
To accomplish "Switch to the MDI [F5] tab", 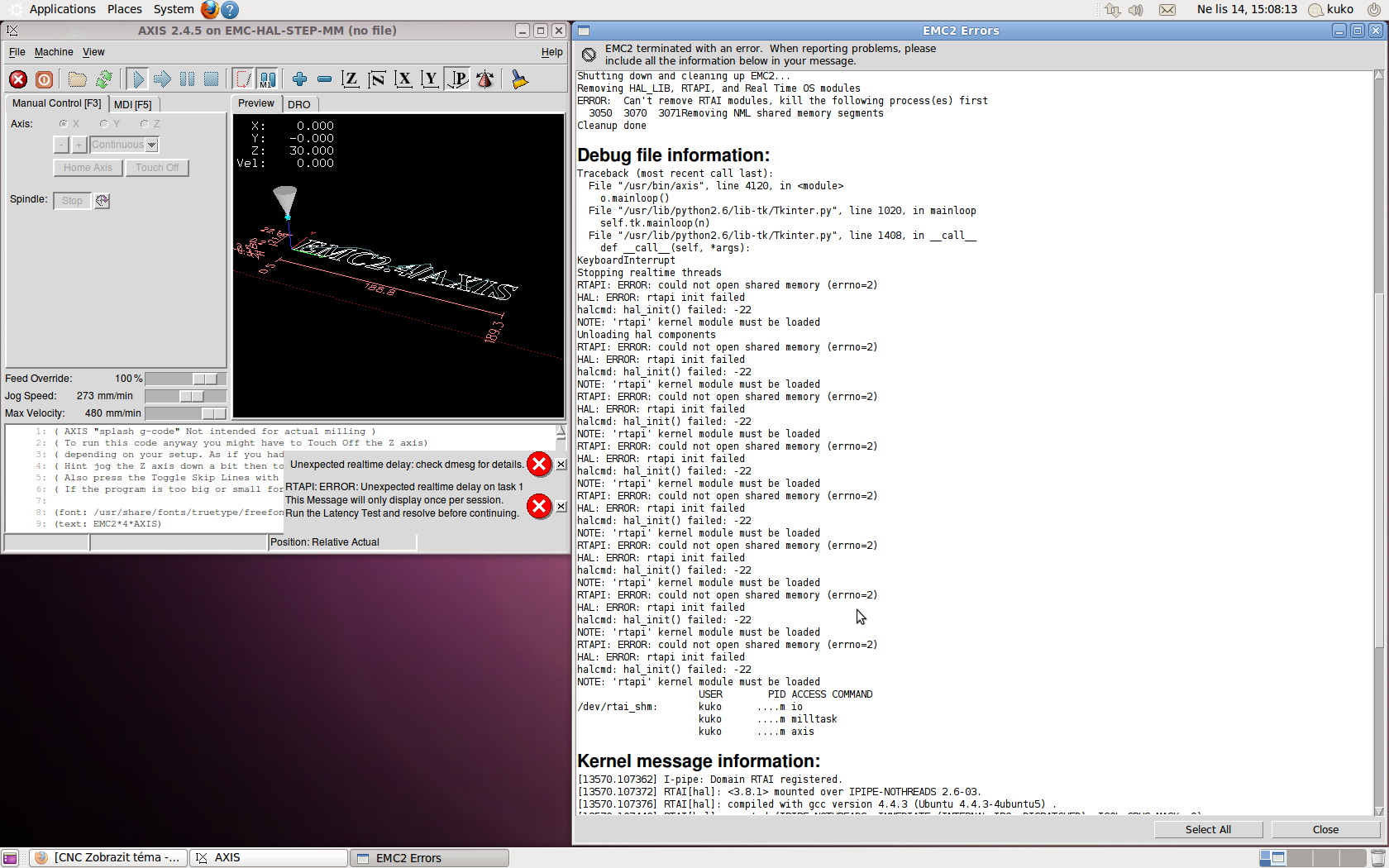I will 132,105.
